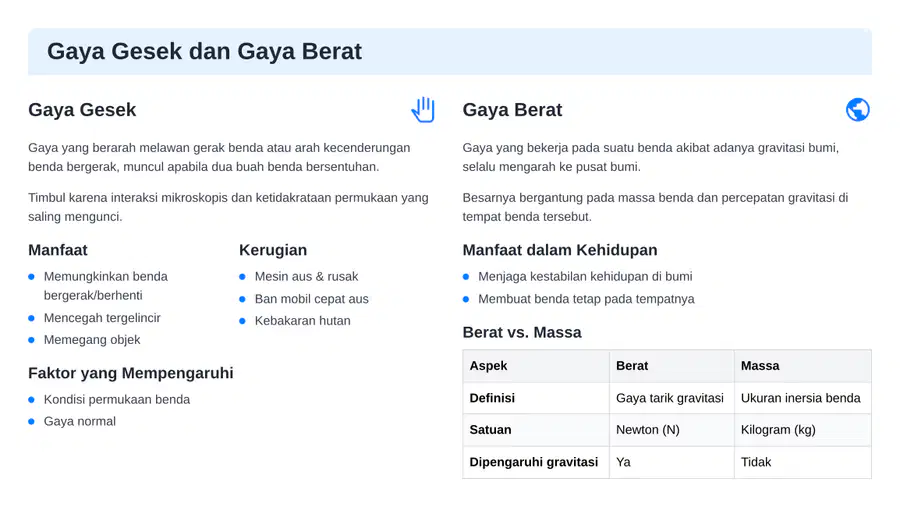
Task: Click the bullet before Mencegah tergelincir
Action: coord(32,318)
